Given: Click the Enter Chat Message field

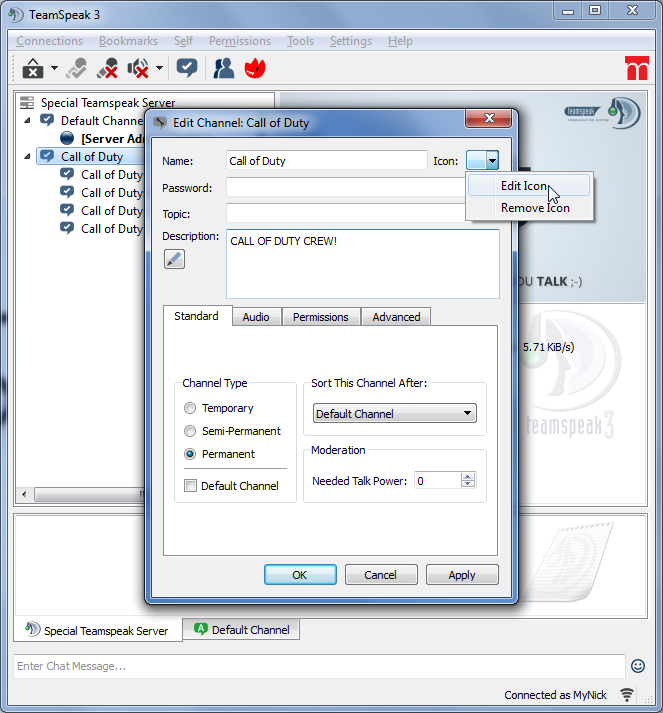Looking at the screenshot, I should pyautogui.click(x=319, y=666).
